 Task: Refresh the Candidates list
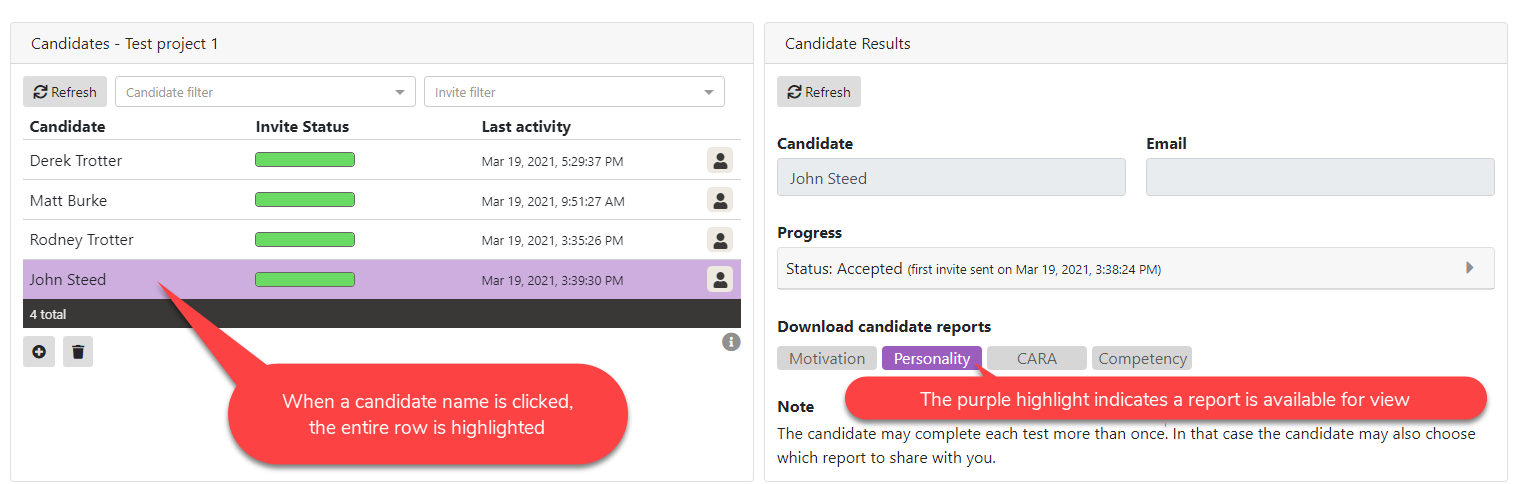point(65,92)
